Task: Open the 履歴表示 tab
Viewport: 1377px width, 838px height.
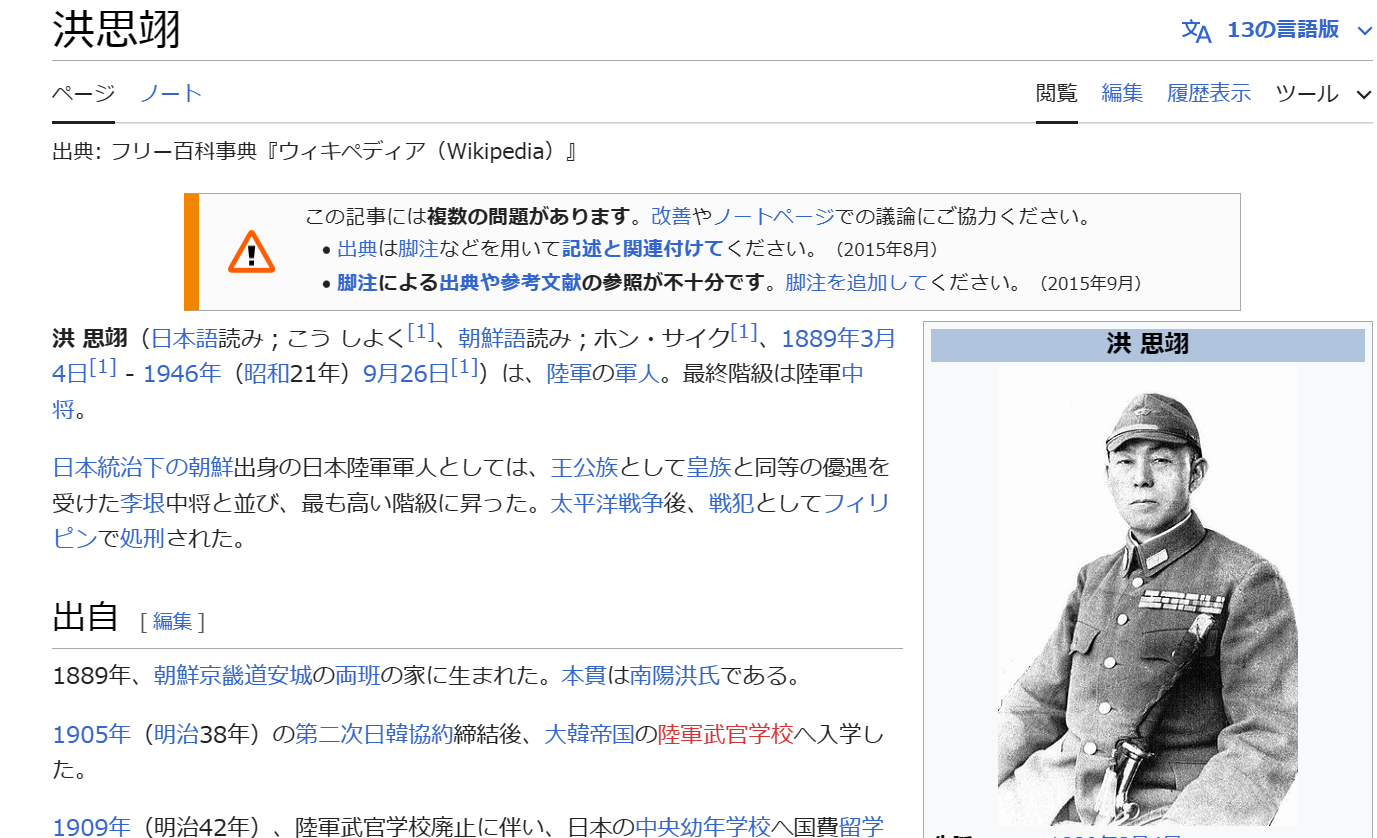Action: 1208,94
